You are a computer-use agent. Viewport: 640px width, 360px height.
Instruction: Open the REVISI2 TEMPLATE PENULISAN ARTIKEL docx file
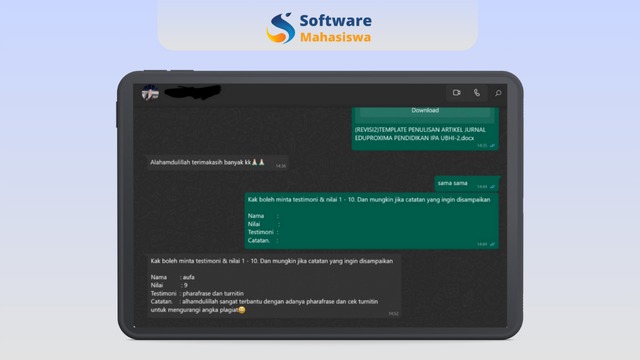(x=420, y=134)
